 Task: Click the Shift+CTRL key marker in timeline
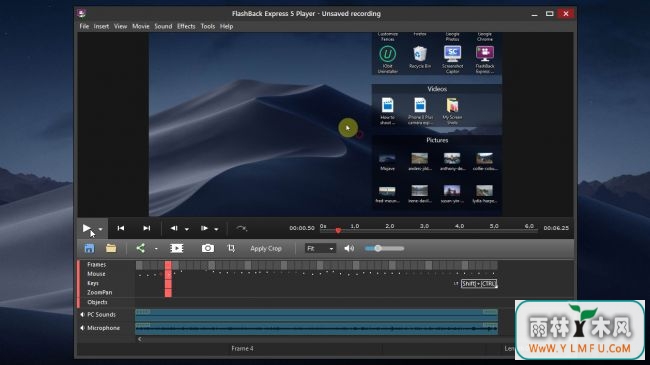479,284
